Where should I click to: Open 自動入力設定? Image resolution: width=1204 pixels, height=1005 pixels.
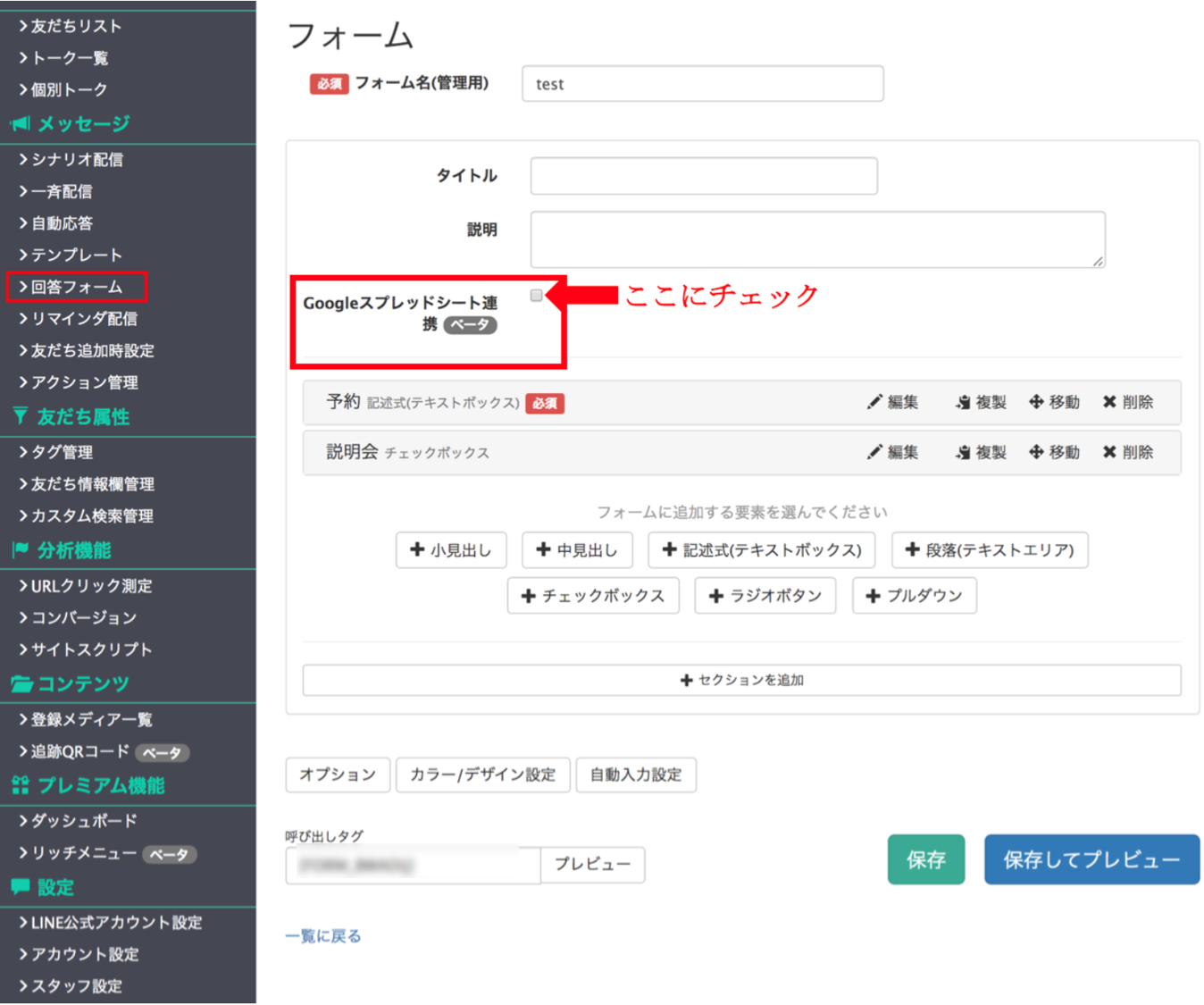636,775
